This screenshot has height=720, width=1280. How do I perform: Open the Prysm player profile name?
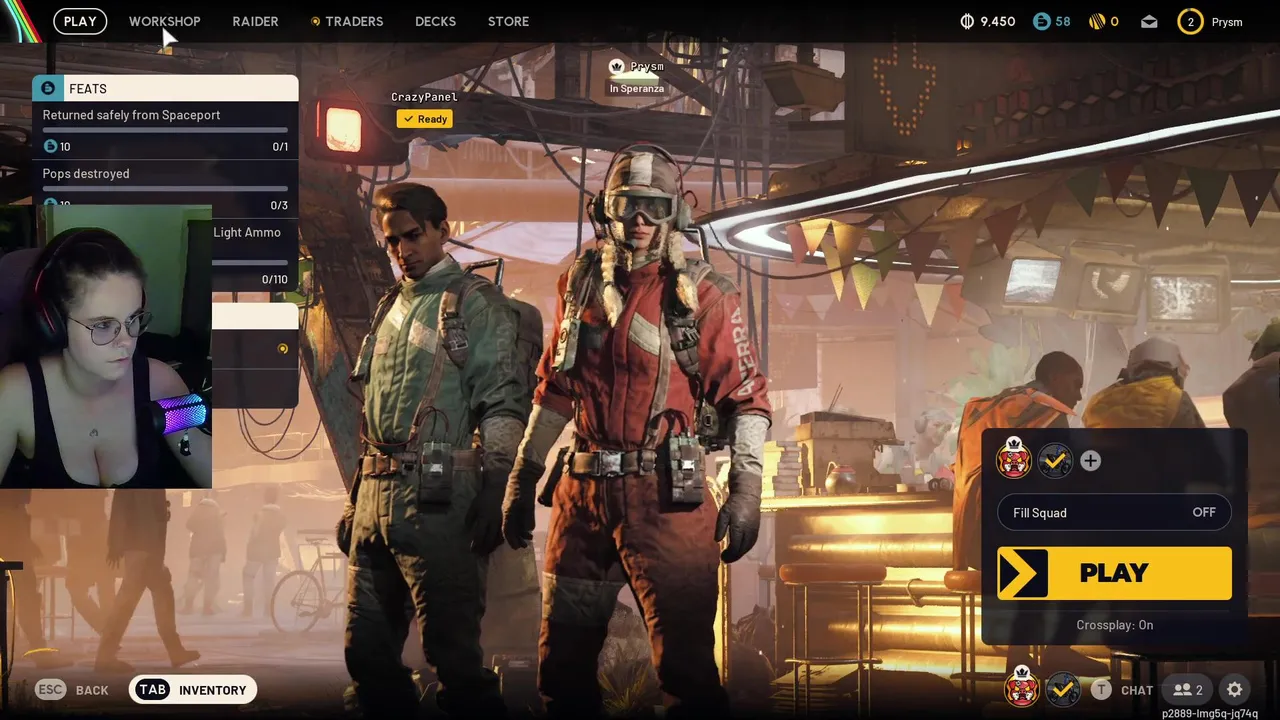(1227, 21)
